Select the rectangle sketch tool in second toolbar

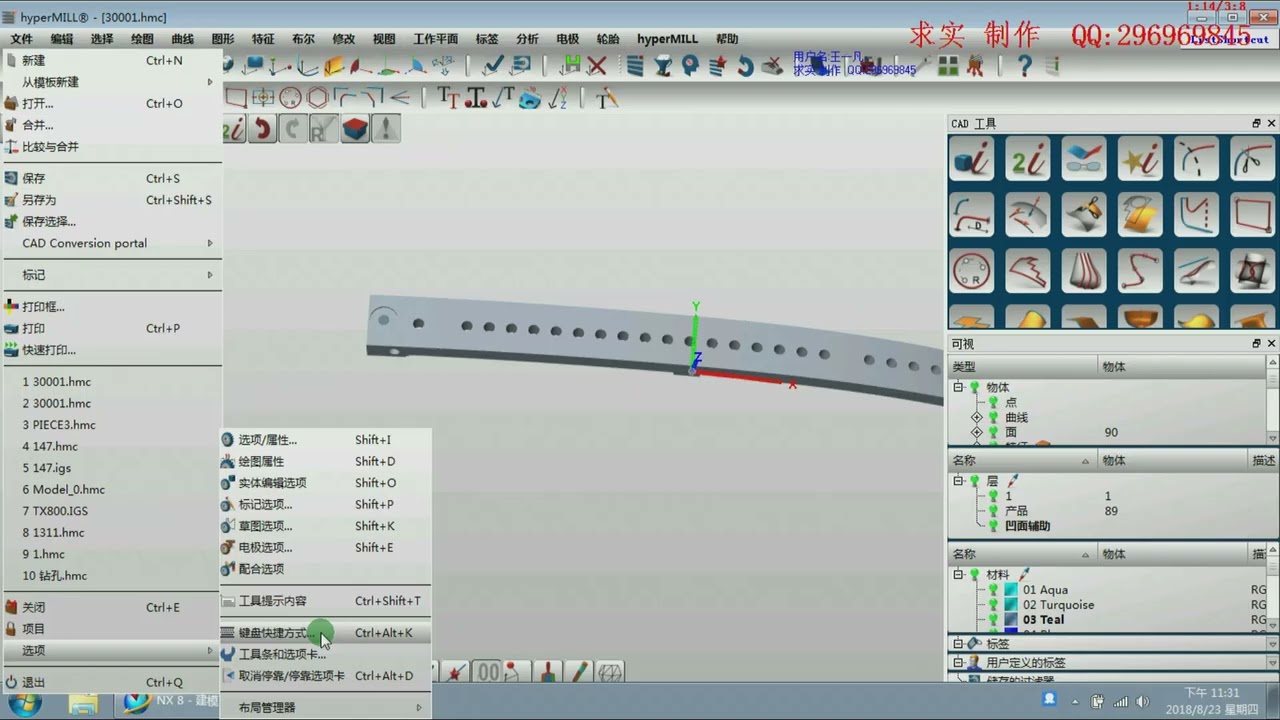236,98
